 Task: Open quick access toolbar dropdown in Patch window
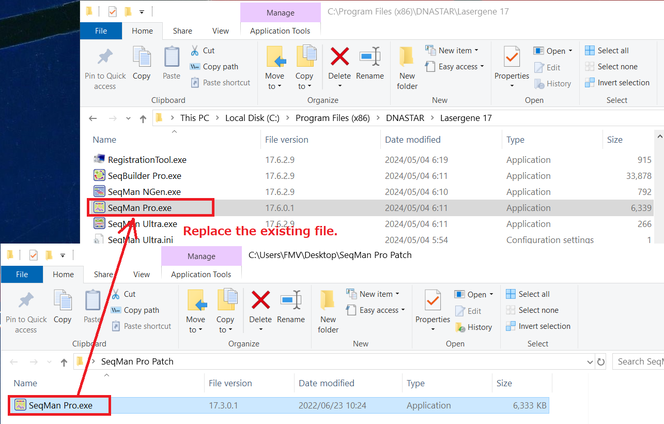(x=63, y=255)
